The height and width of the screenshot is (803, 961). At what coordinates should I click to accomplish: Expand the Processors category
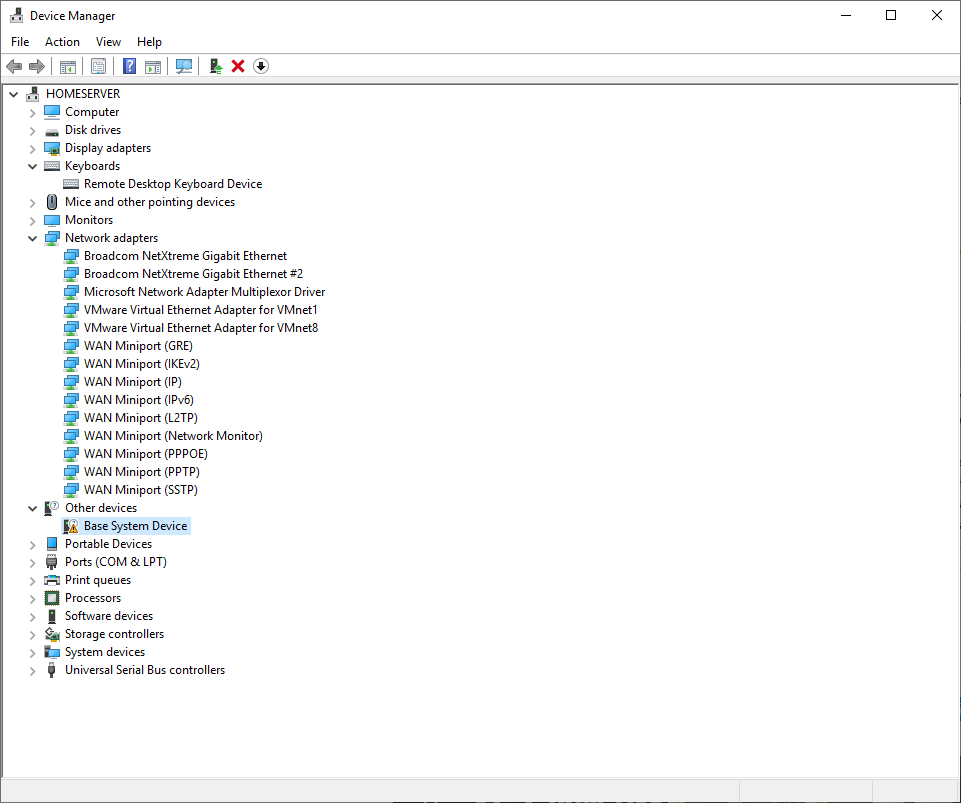(33, 598)
